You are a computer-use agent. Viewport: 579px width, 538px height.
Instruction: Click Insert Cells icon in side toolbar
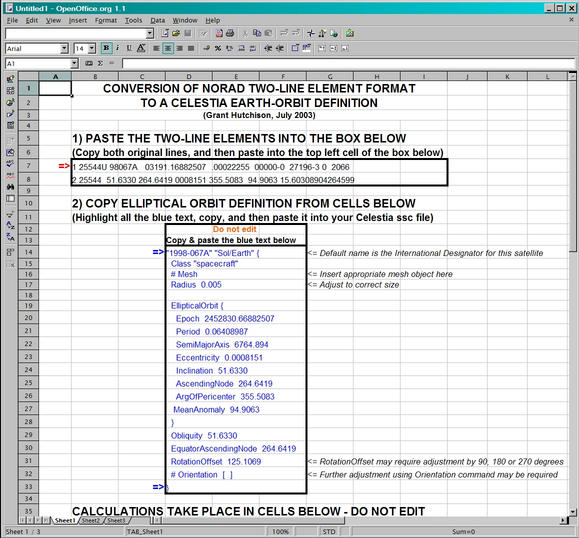pyautogui.click(x=10, y=90)
